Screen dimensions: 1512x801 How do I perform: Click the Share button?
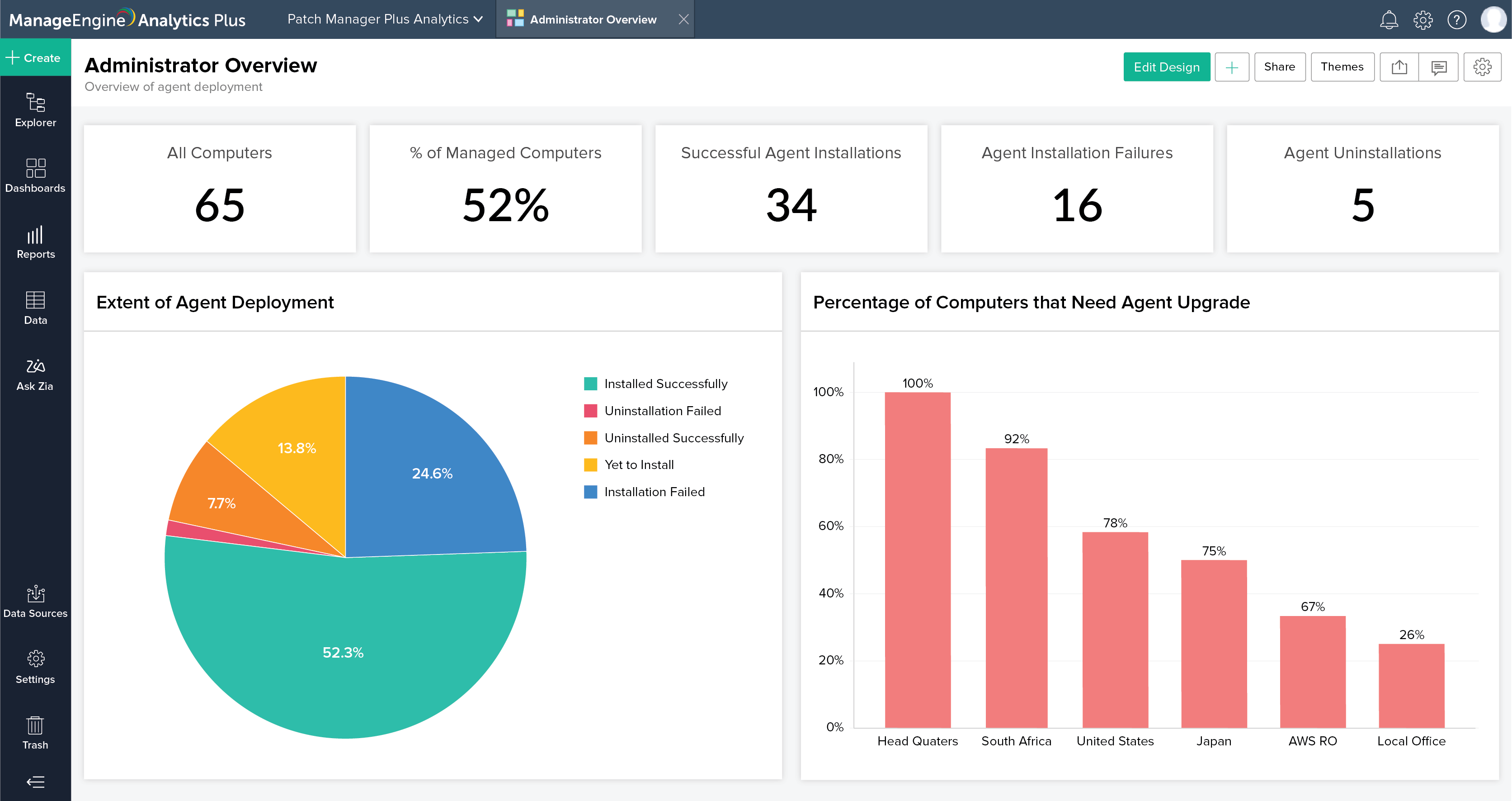(x=1280, y=67)
